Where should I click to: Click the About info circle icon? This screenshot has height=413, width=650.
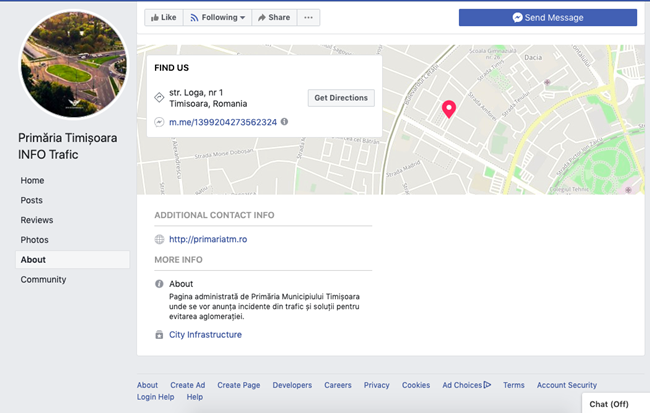click(159, 284)
